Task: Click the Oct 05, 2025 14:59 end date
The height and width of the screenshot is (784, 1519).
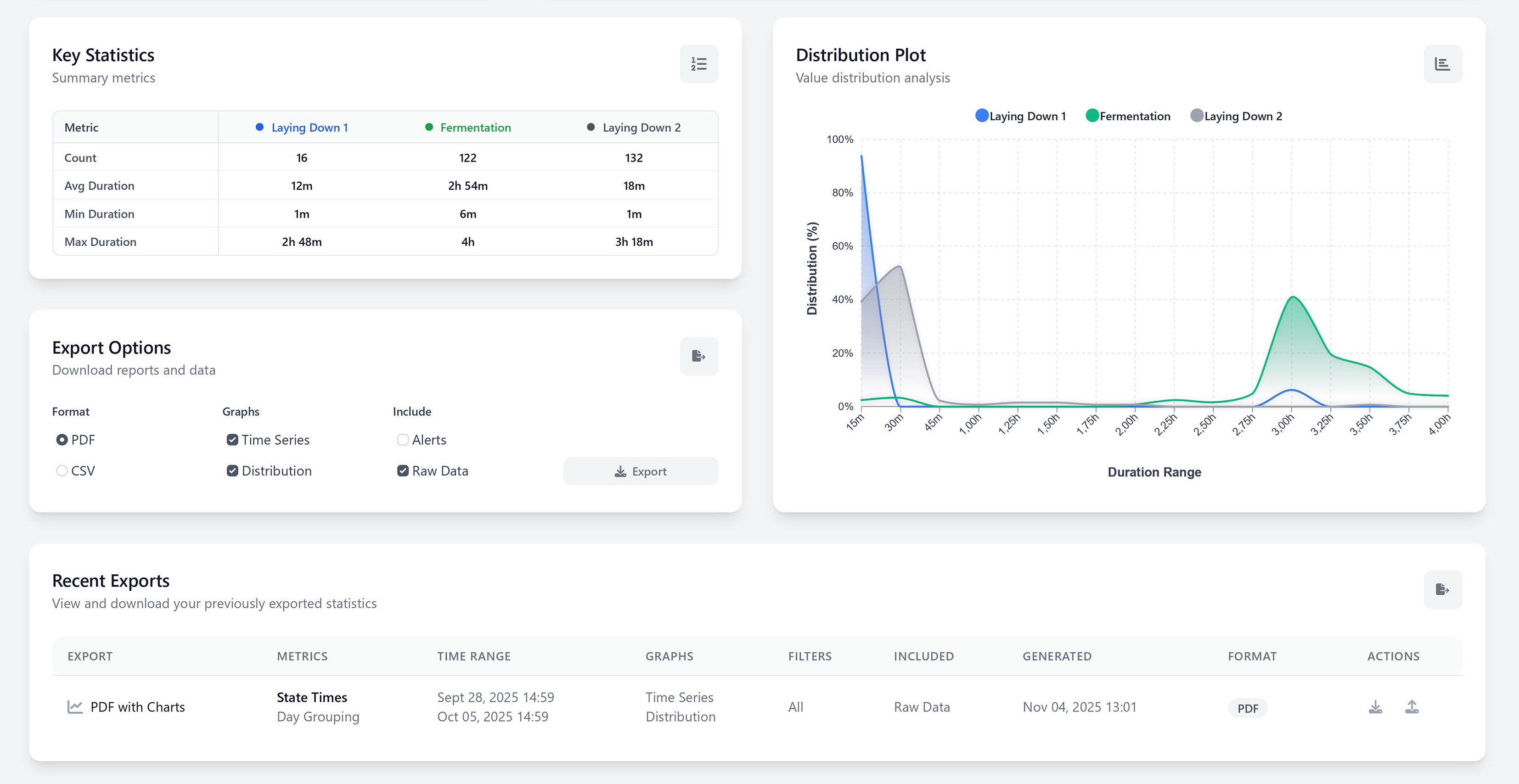Action: click(x=492, y=717)
